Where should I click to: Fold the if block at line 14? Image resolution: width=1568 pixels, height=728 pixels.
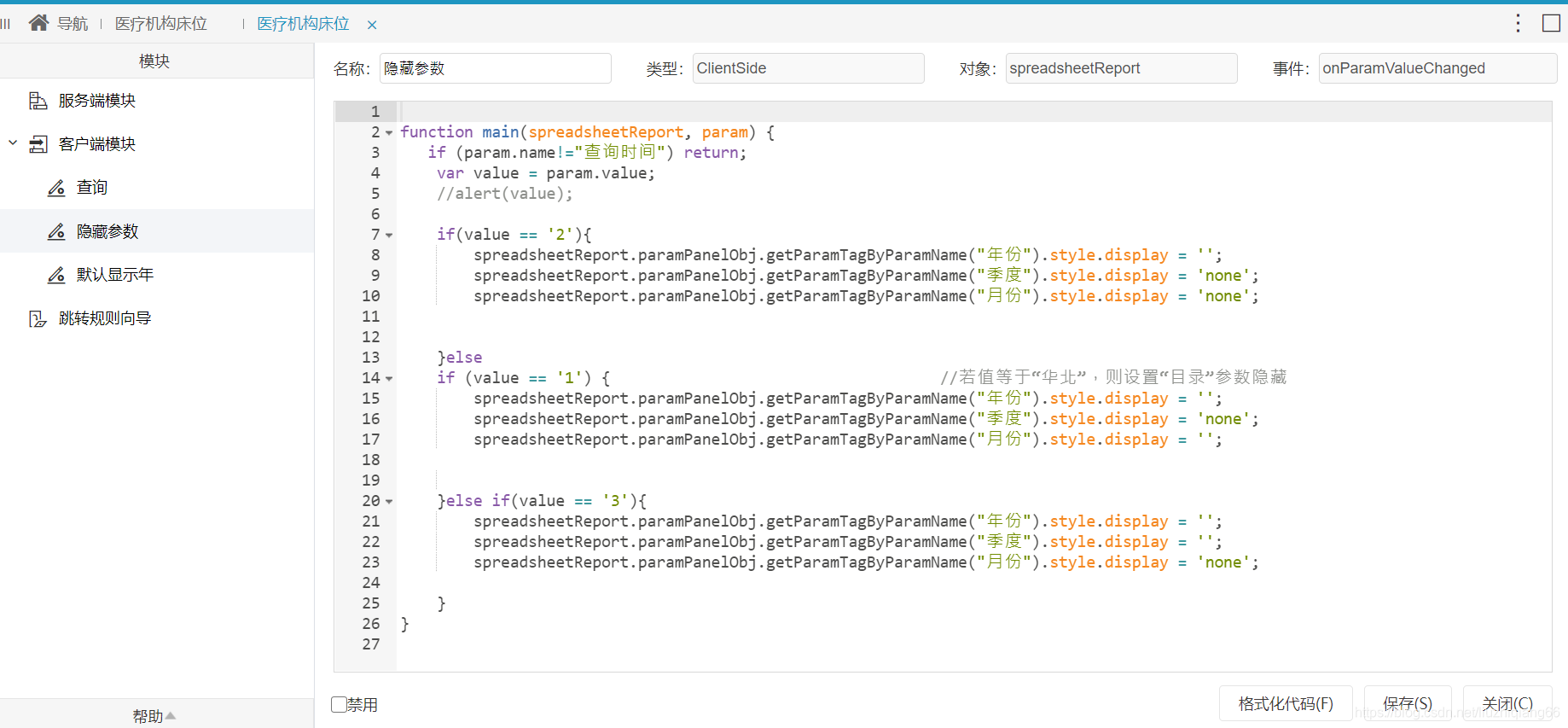click(389, 379)
